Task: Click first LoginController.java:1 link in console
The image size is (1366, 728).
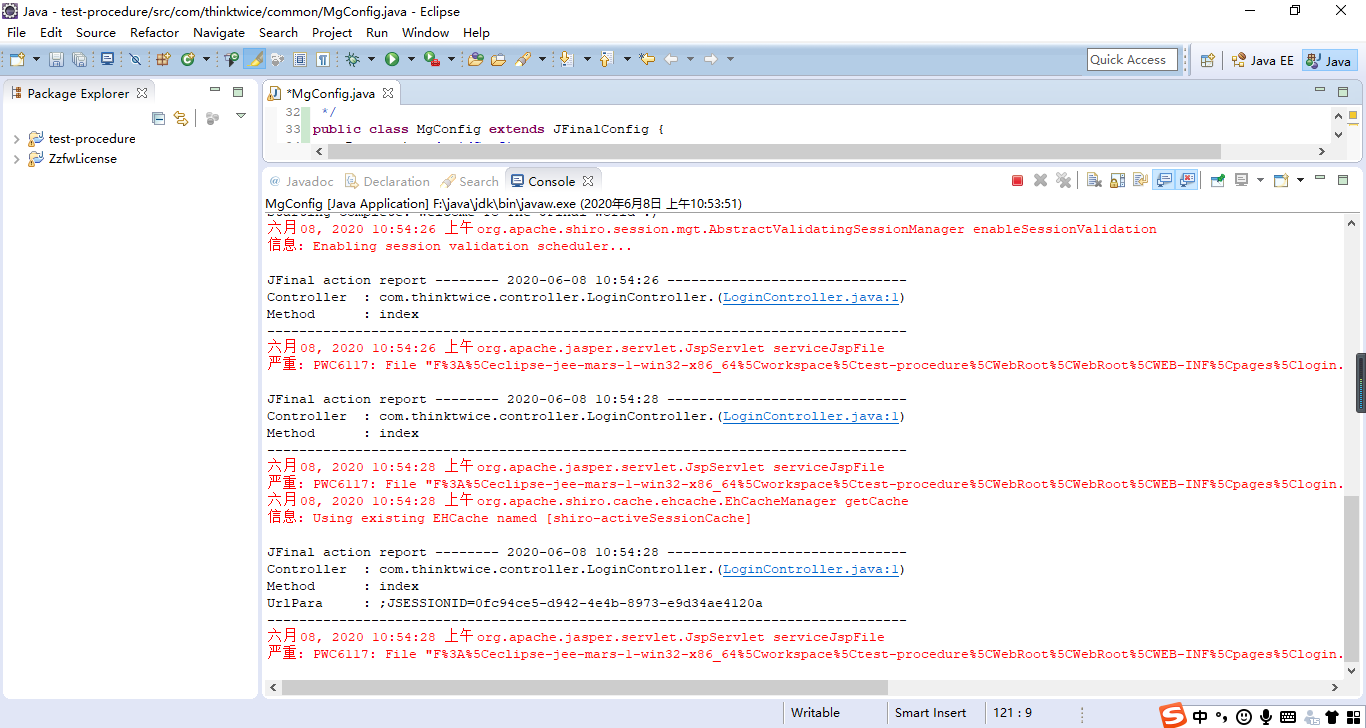Action: click(x=811, y=297)
